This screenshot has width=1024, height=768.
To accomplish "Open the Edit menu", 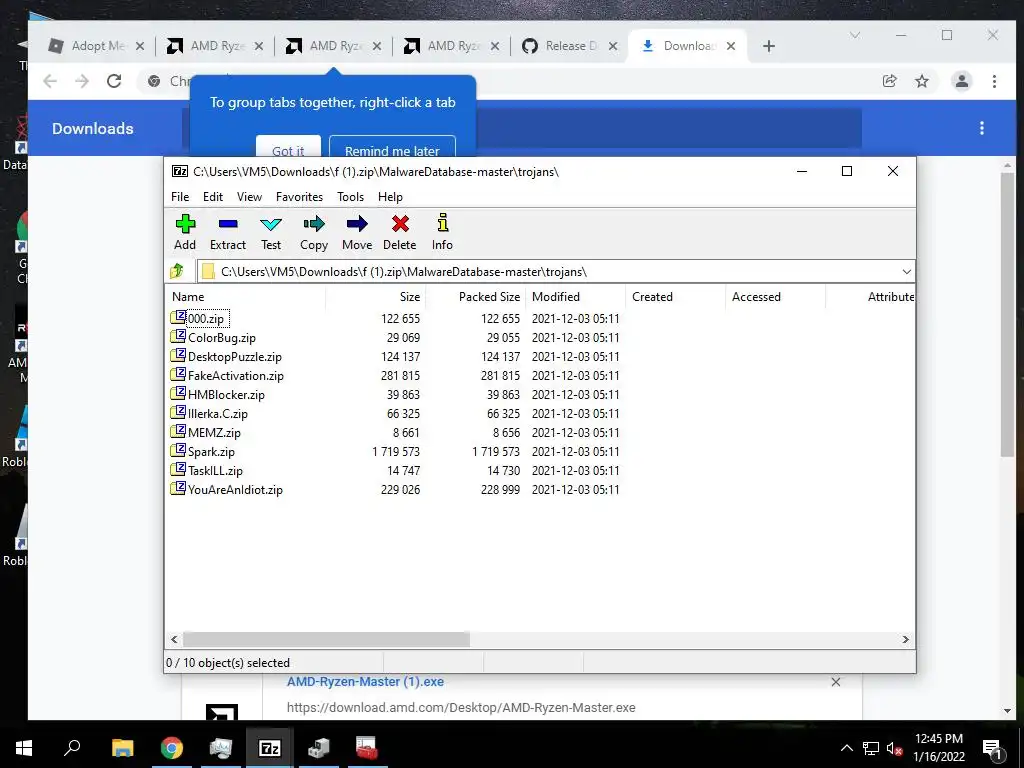I will tap(213, 197).
